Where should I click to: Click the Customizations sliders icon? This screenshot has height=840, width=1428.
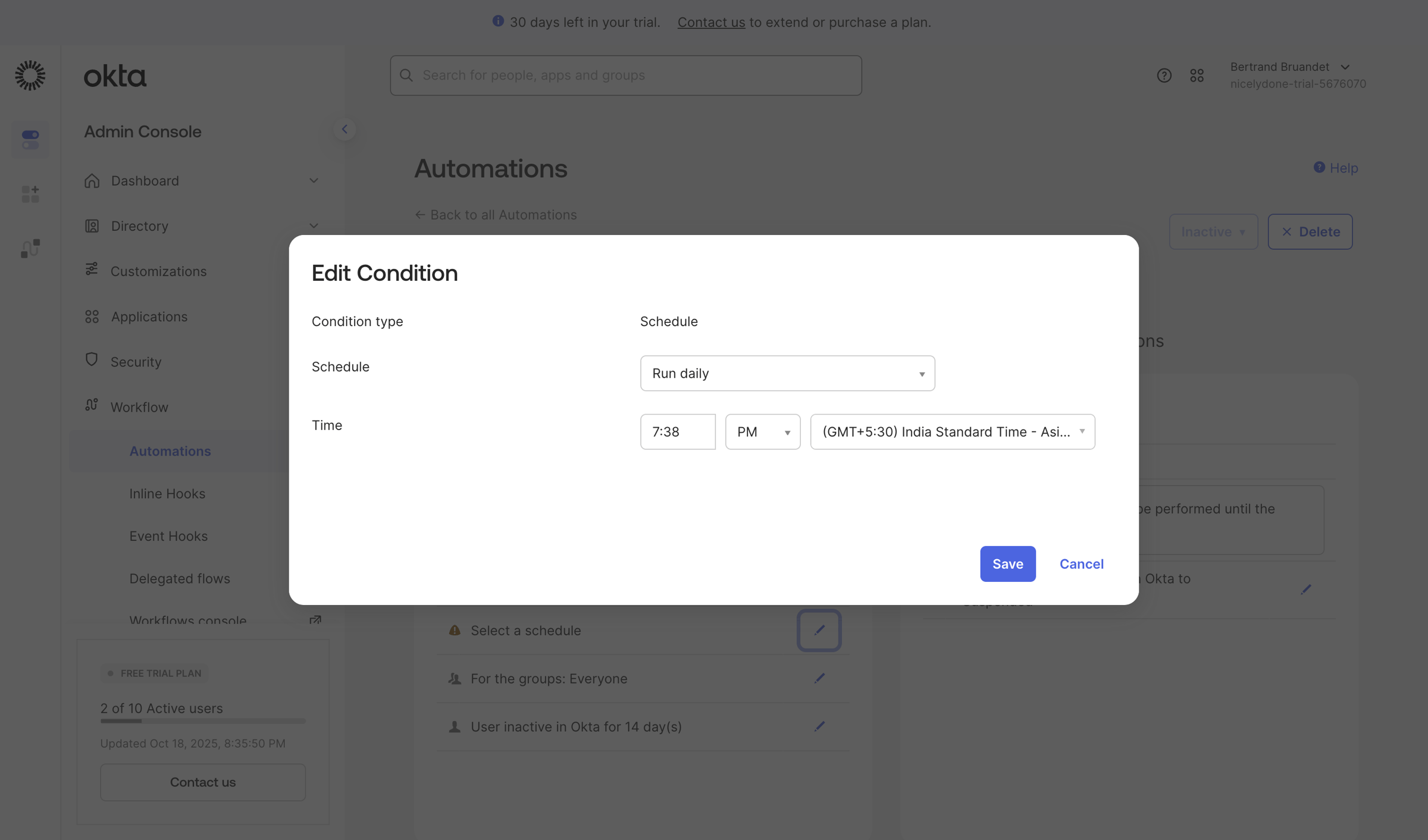coord(92,269)
